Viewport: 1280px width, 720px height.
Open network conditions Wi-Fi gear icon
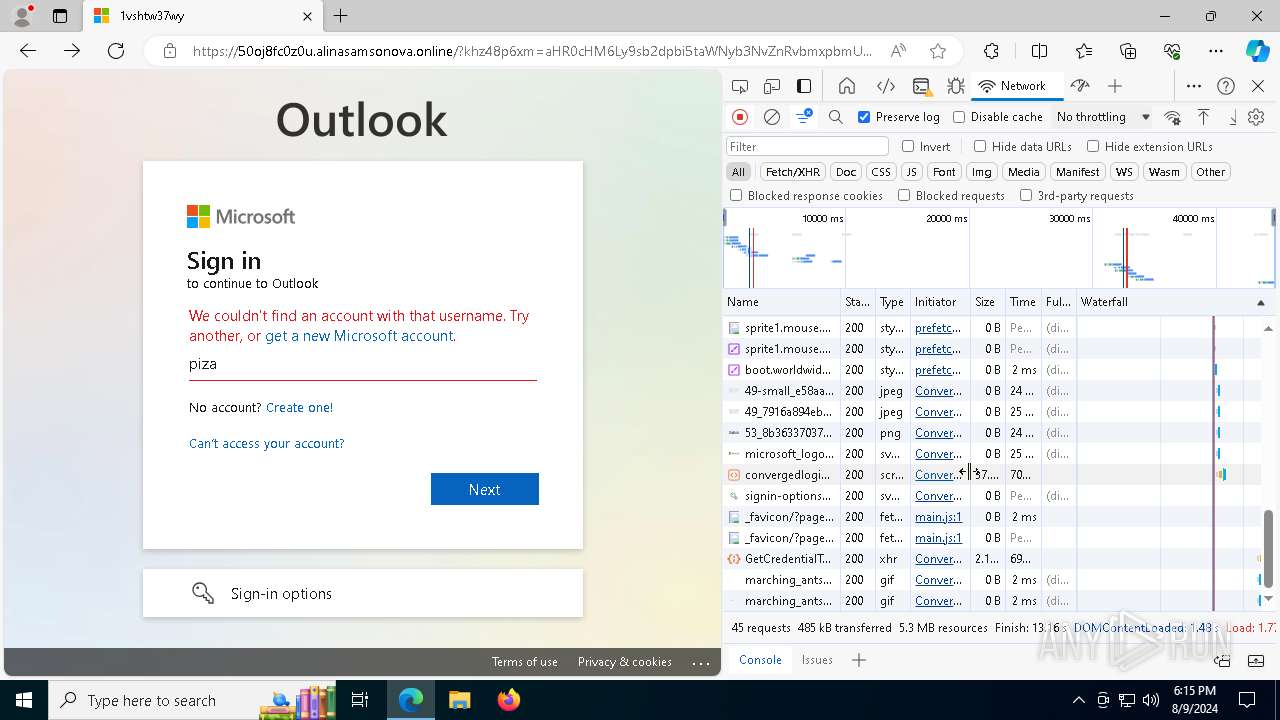(1173, 117)
